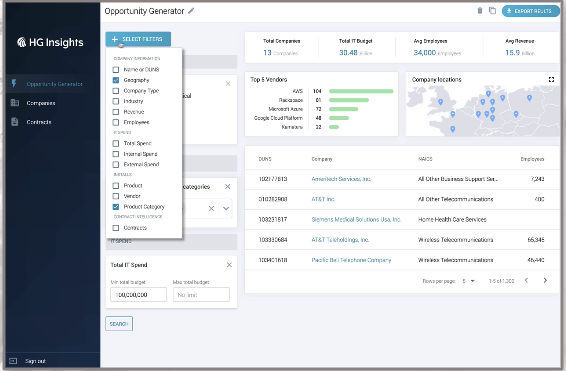Expand the Company locations map fullscreen
This screenshot has width=566, height=371.
[x=551, y=79]
